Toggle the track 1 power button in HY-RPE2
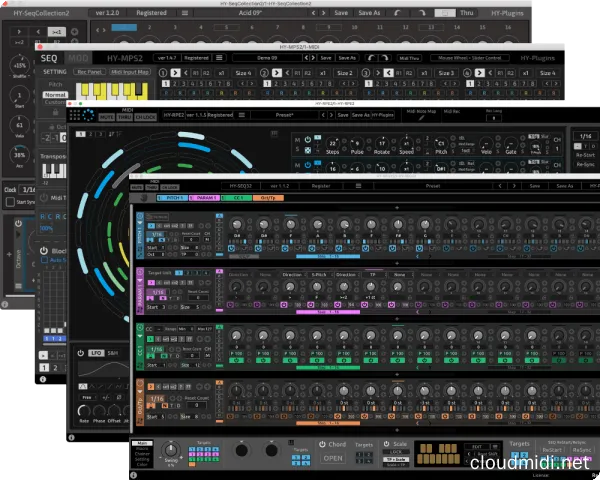 click(x=308, y=140)
